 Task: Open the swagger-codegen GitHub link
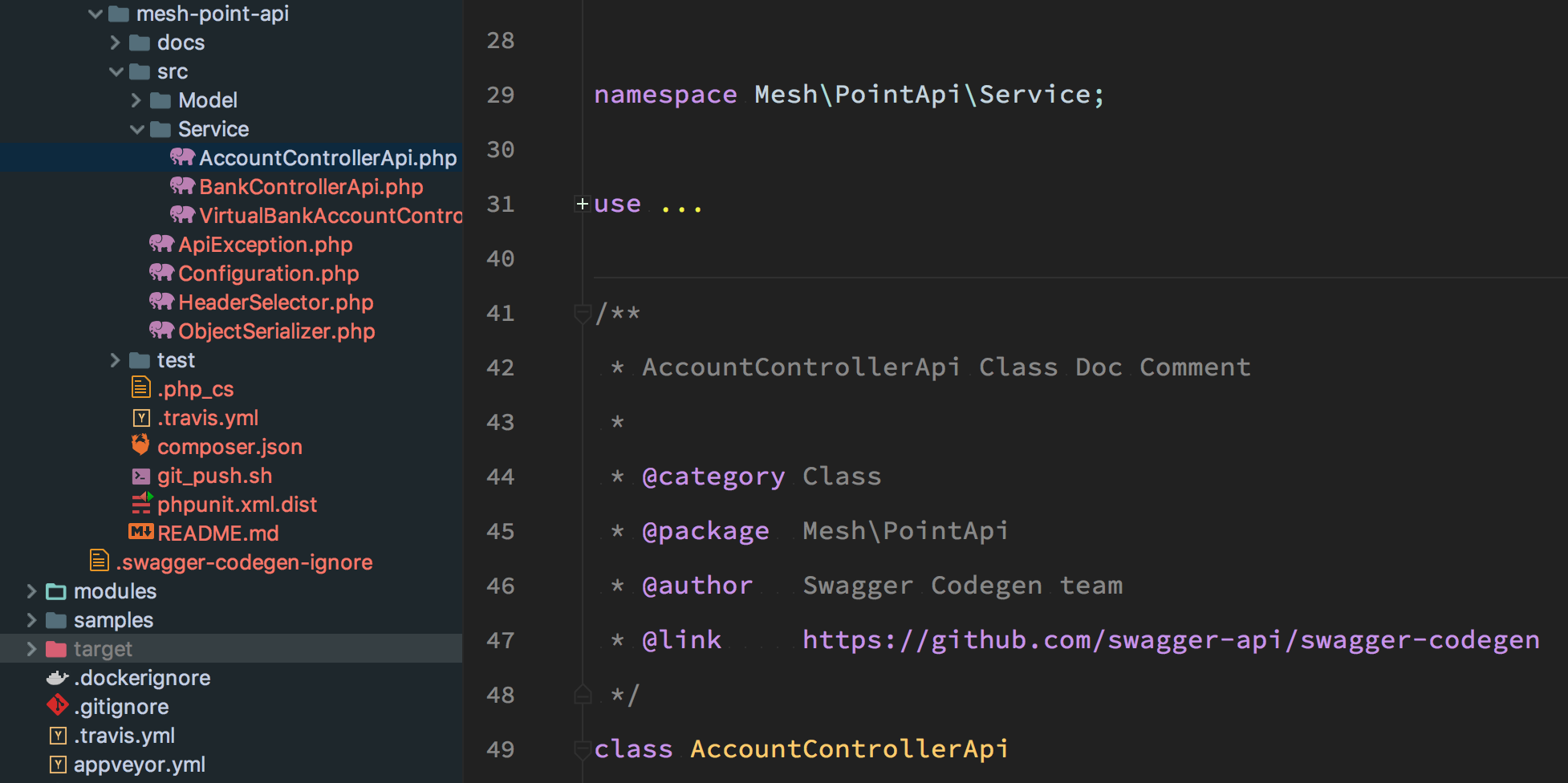(x=1171, y=640)
